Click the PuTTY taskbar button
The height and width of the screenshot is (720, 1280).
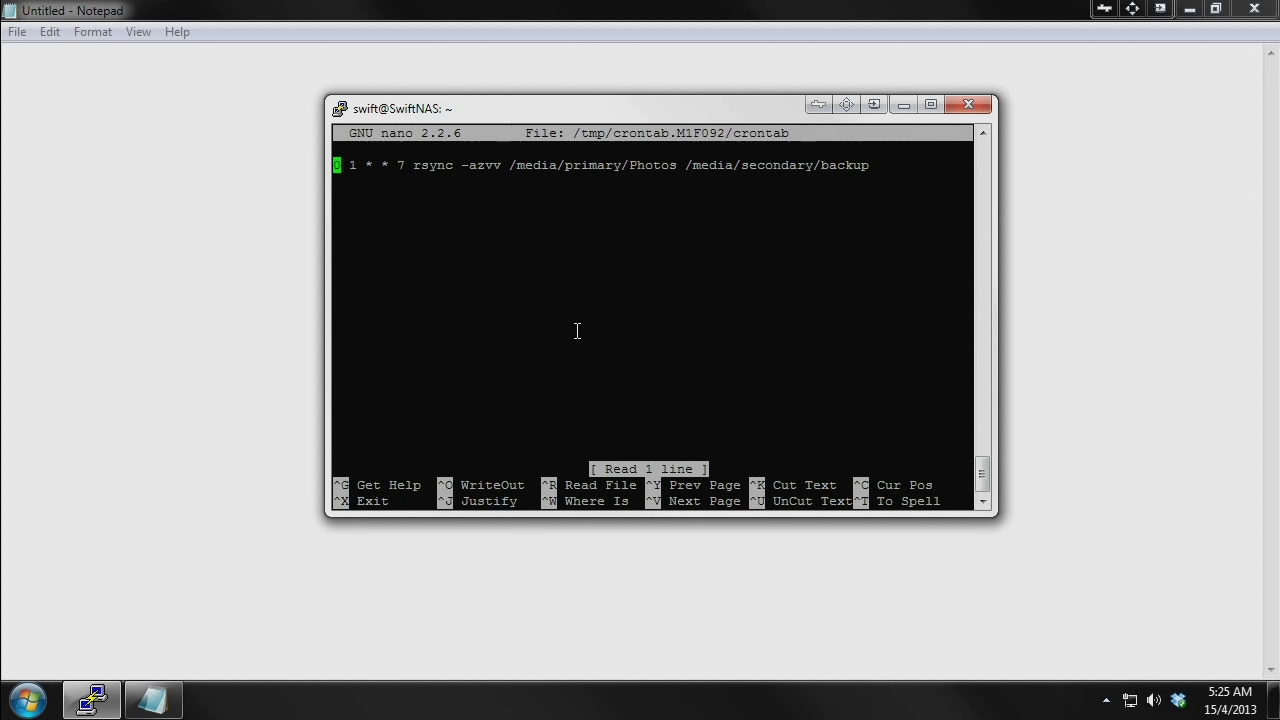pyautogui.click(x=92, y=700)
